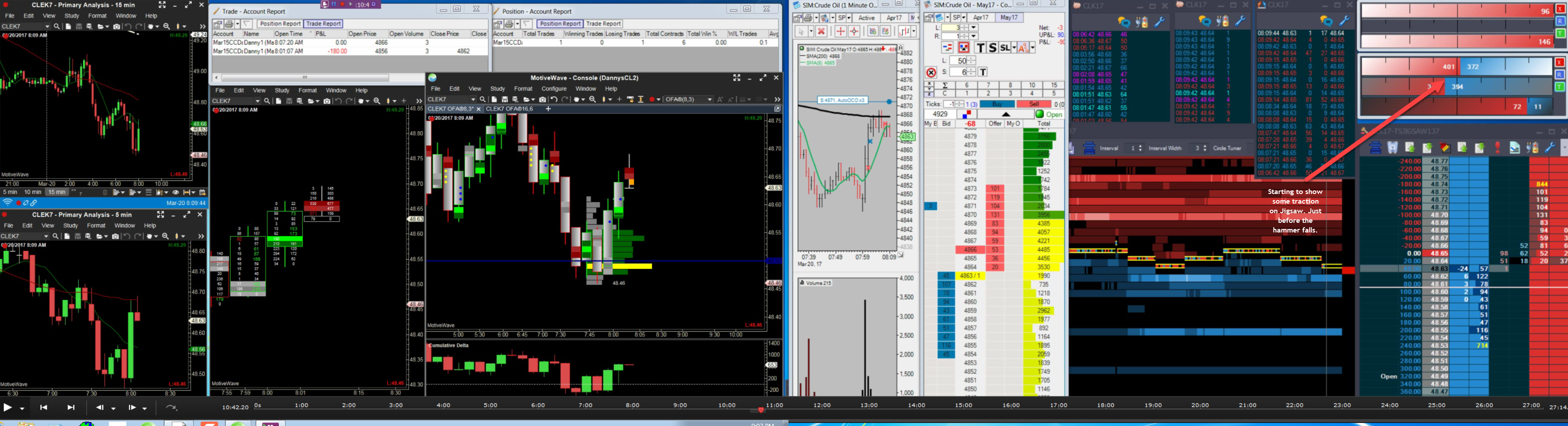Open wrench settings in rightmost CLK17 window

(1345, 22)
